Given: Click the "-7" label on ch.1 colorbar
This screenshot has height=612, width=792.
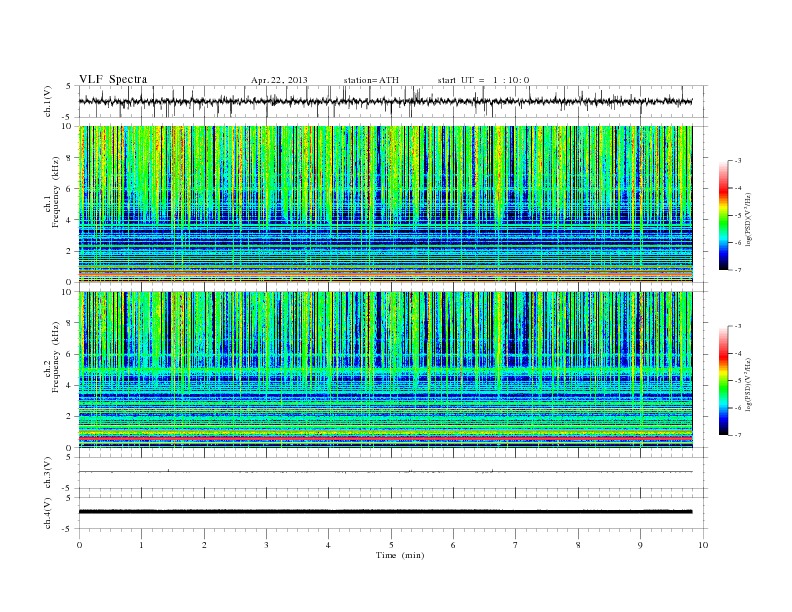Looking at the screenshot, I should pos(738,270).
